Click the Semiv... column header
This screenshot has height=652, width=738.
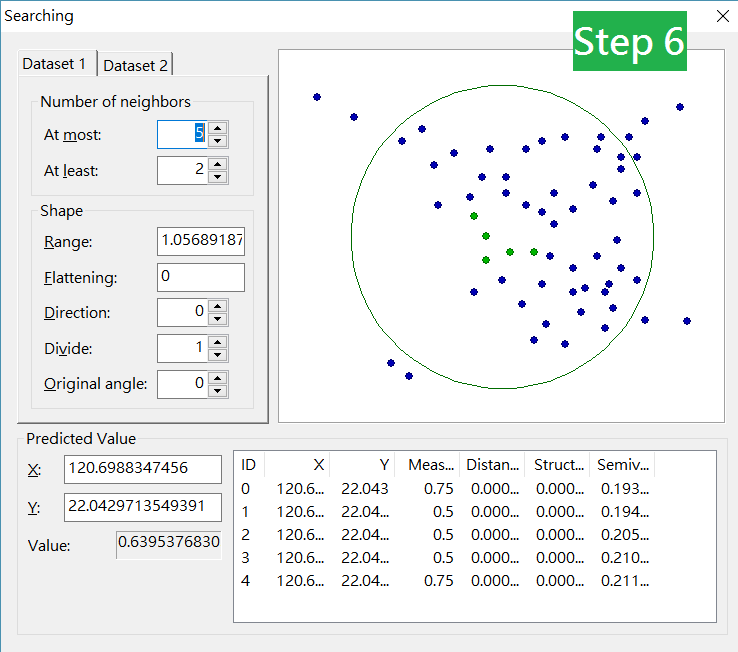point(622,465)
